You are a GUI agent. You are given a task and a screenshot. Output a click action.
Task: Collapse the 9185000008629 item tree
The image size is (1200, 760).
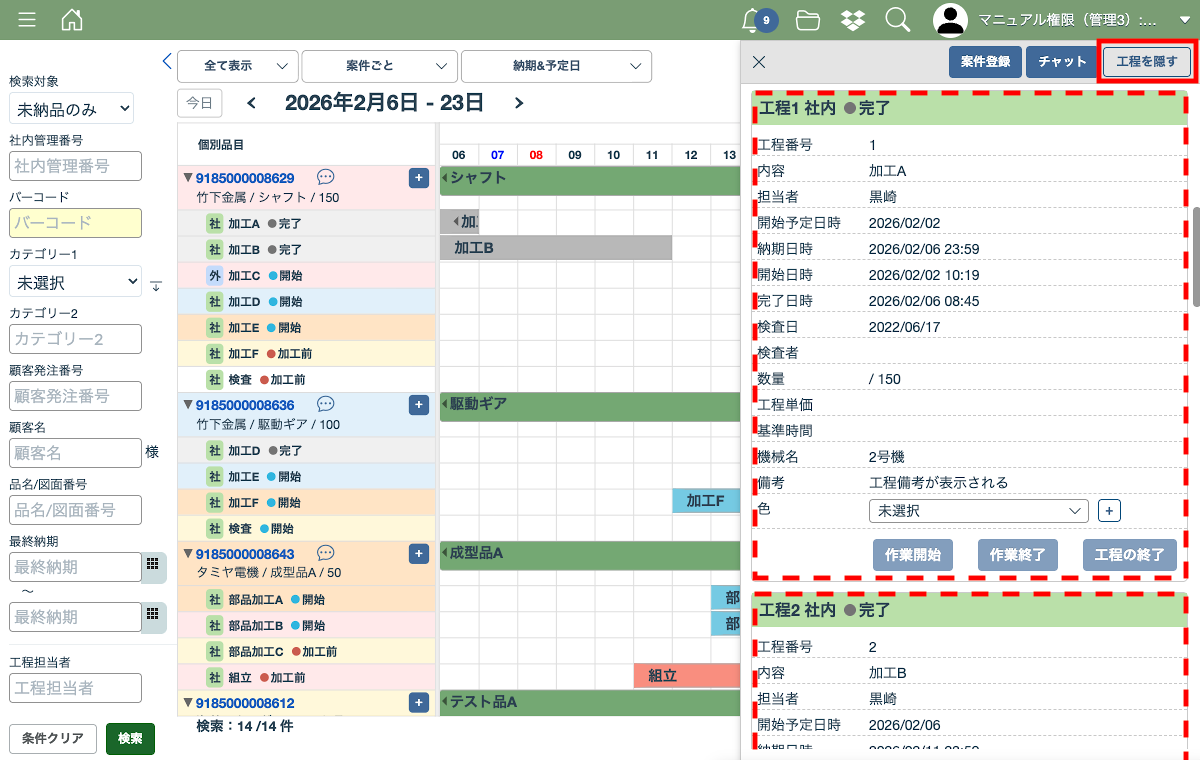pyautogui.click(x=187, y=178)
